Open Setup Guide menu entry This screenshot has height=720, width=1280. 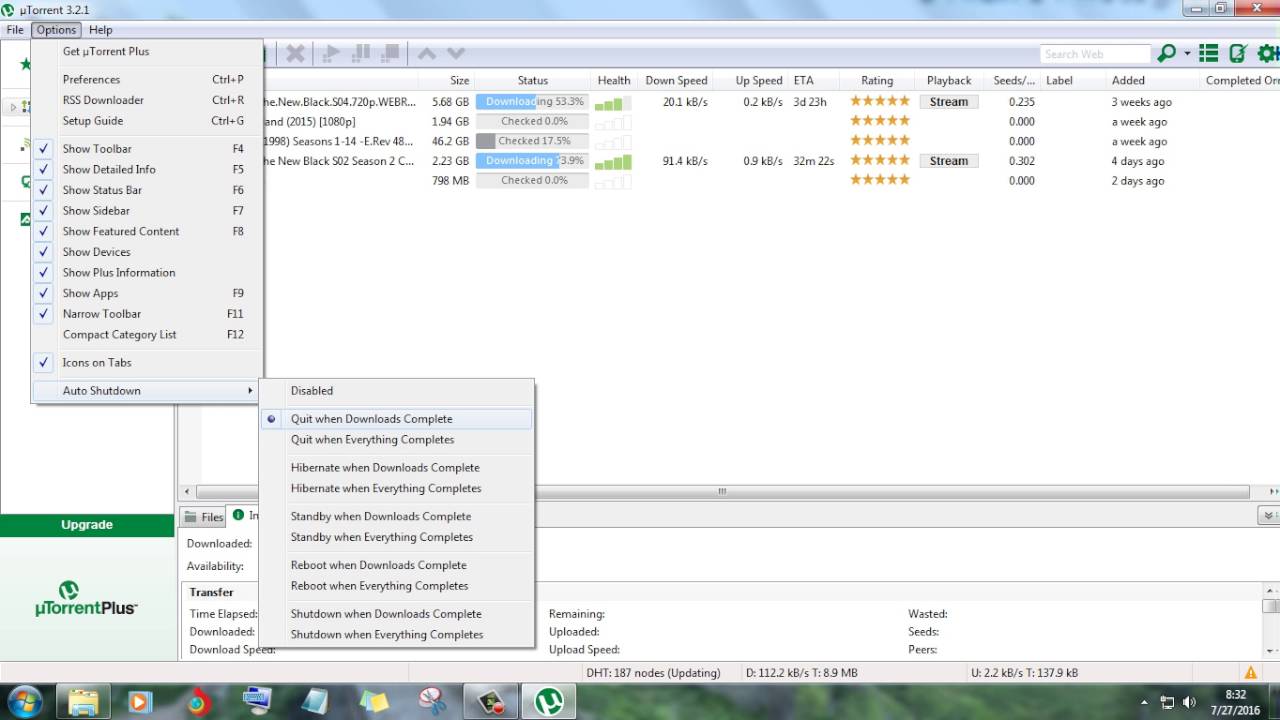click(147, 121)
